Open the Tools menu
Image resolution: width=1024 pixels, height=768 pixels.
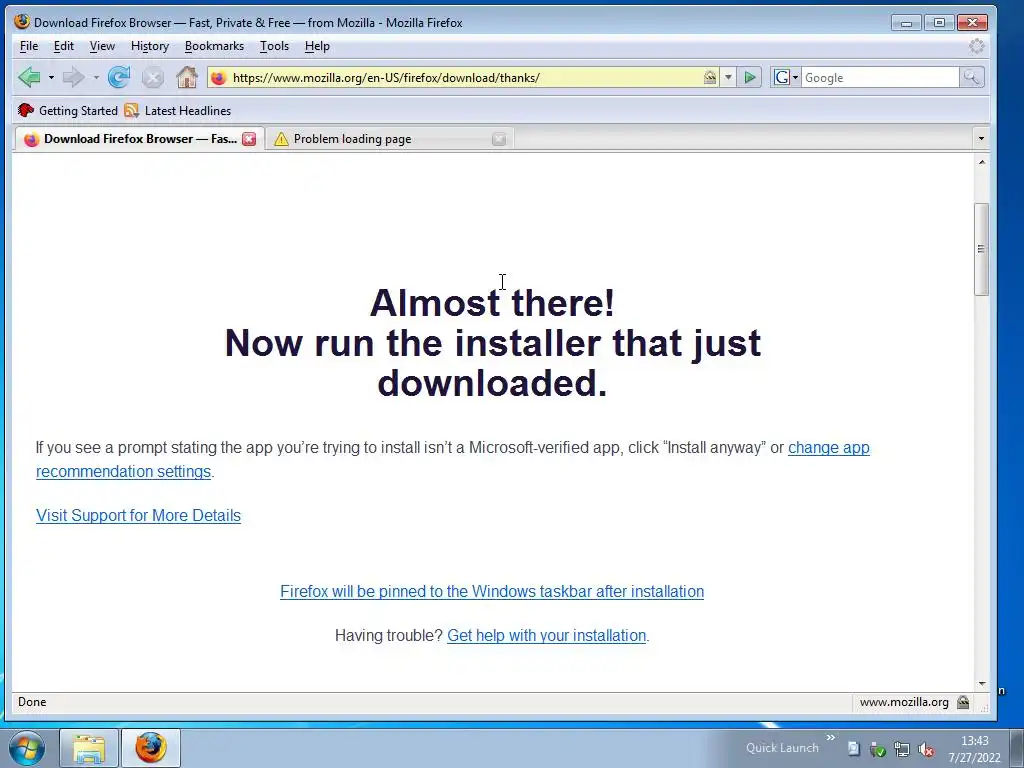pyautogui.click(x=274, y=46)
